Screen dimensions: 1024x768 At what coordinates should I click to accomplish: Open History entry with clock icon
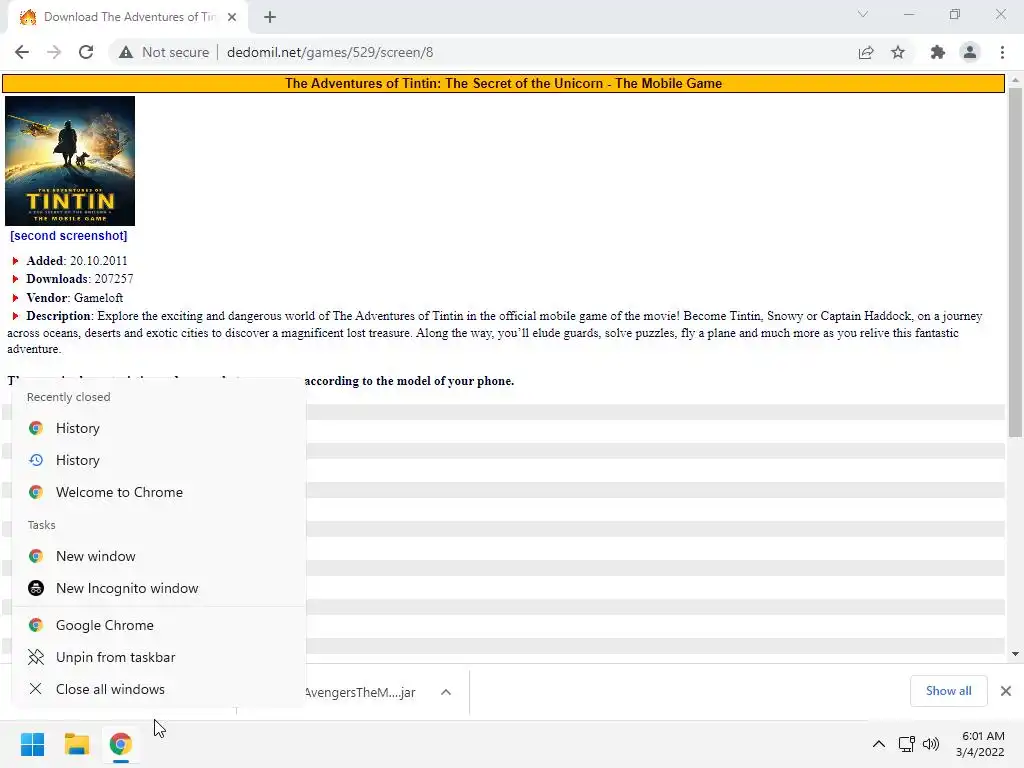(x=159, y=460)
